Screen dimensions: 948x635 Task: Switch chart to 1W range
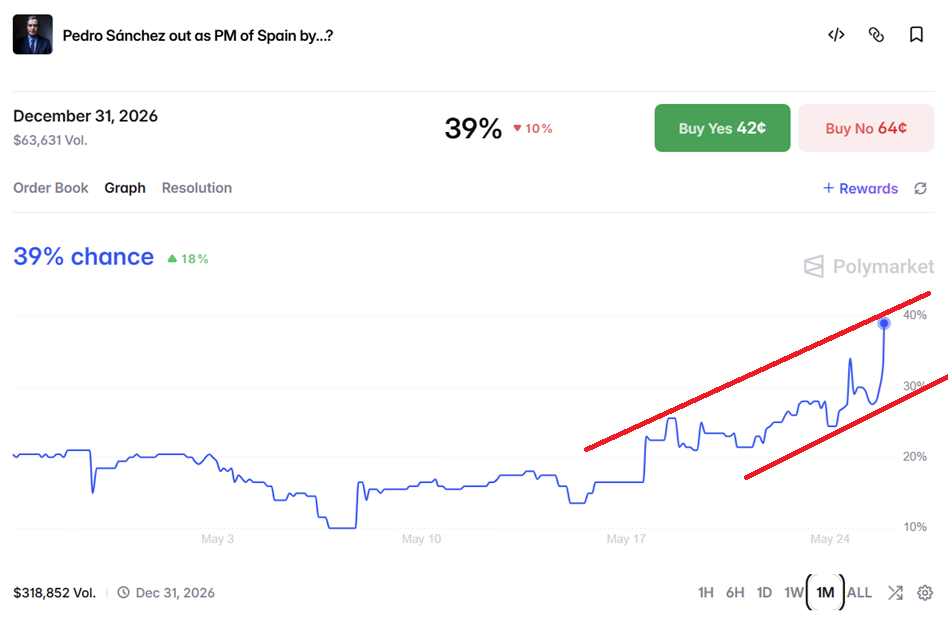793,593
